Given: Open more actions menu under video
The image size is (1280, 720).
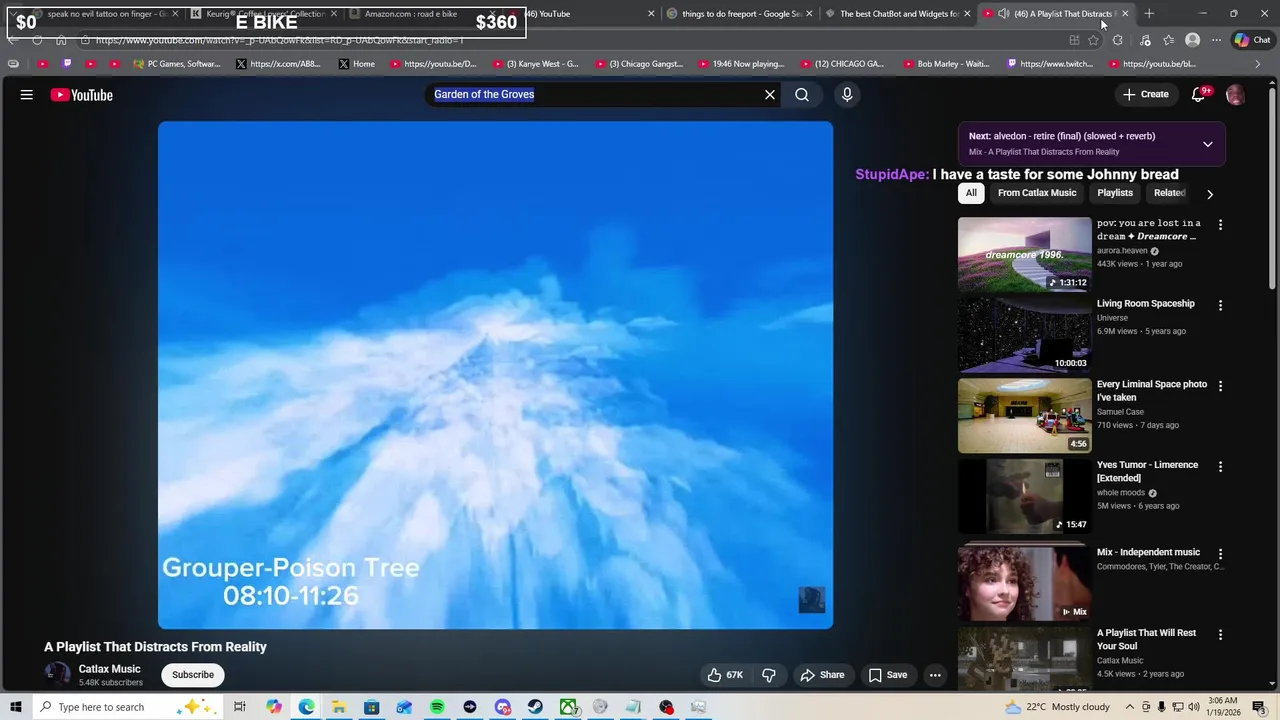Looking at the screenshot, I should (x=935, y=675).
